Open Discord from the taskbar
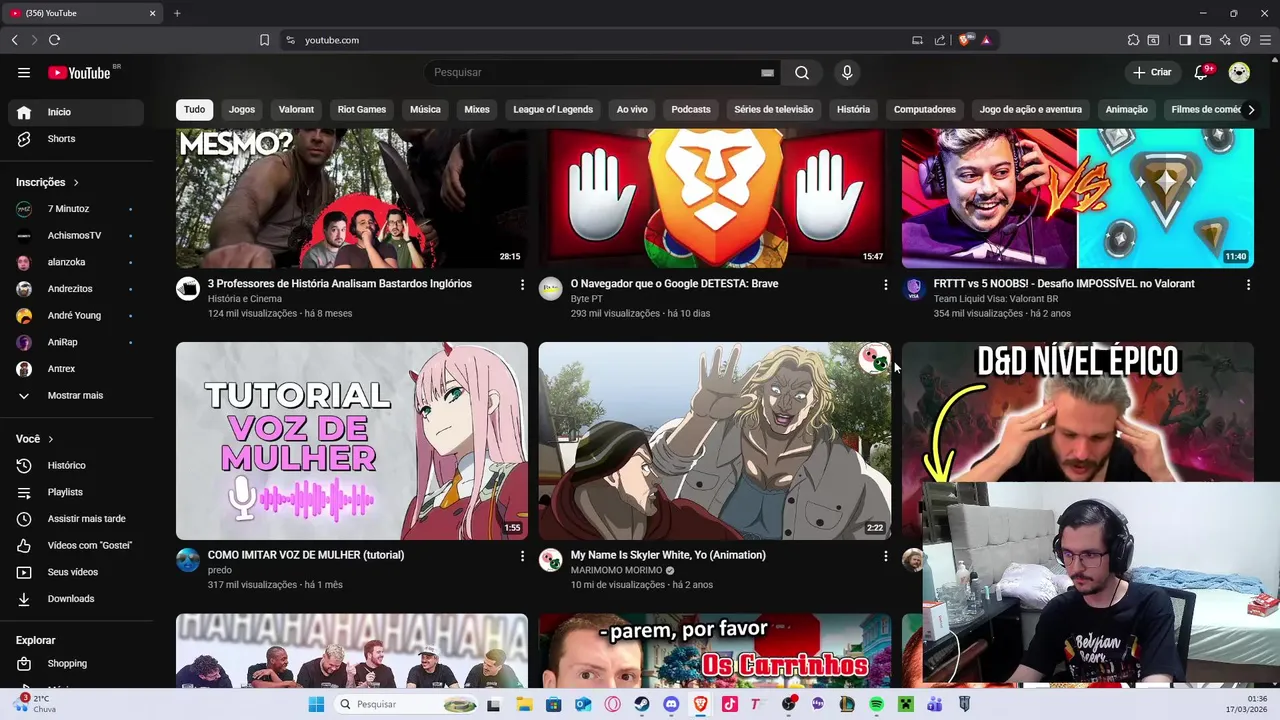 click(x=671, y=704)
